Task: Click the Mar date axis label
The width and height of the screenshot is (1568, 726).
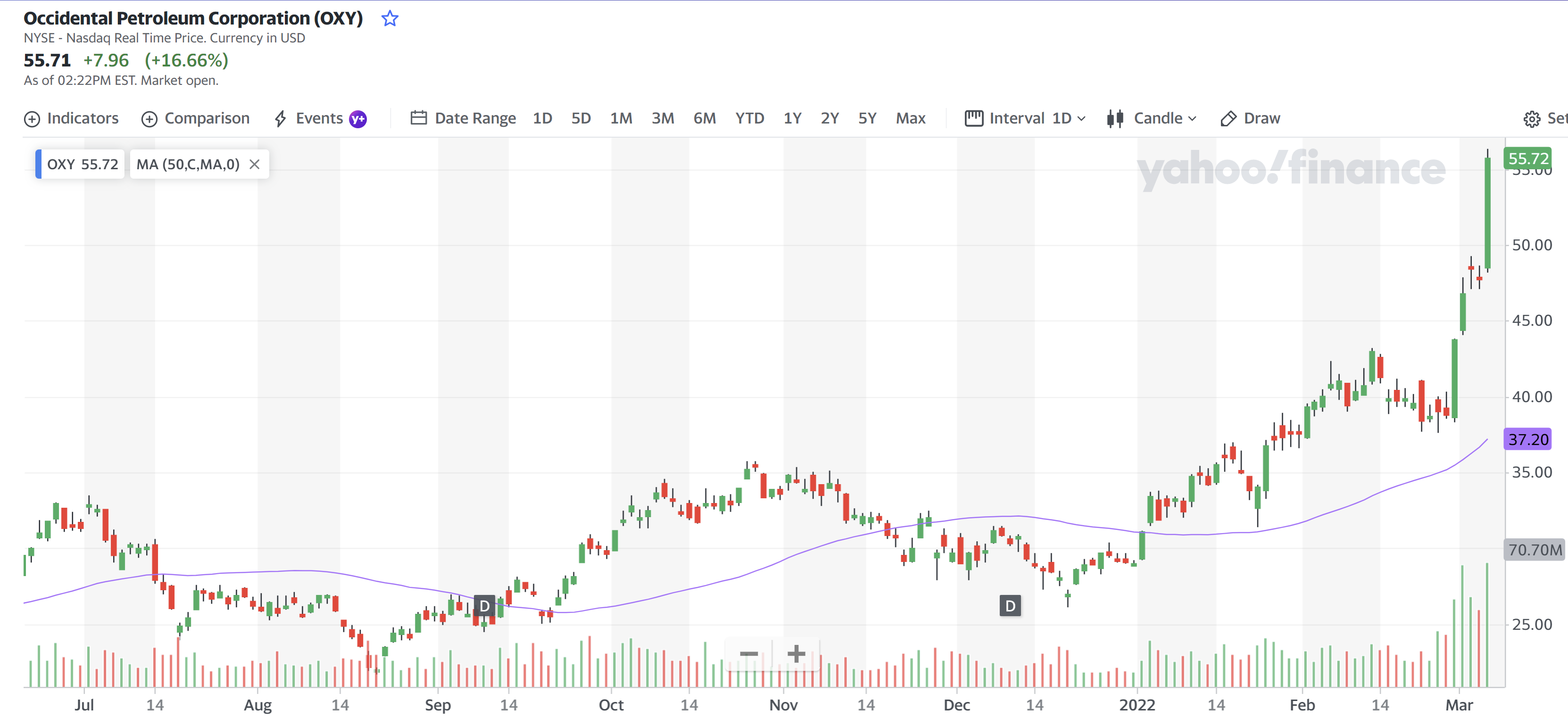Action: pyautogui.click(x=1459, y=705)
